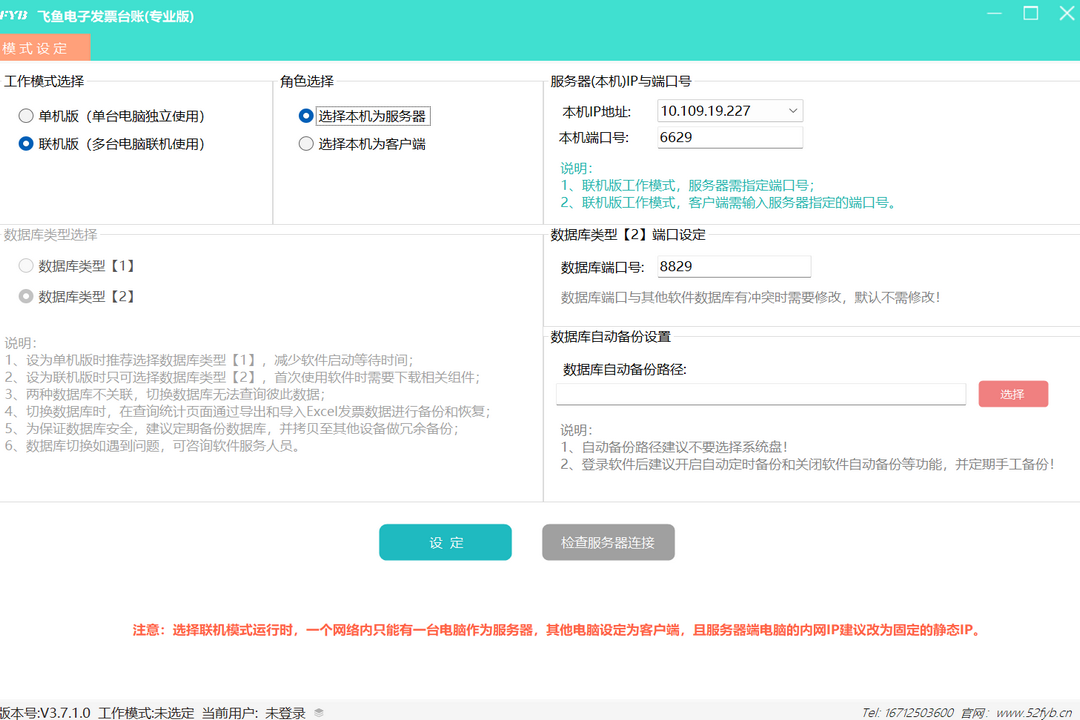Click inside the 本机端口号 field
The width and height of the screenshot is (1080, 720).
[730, 137]
